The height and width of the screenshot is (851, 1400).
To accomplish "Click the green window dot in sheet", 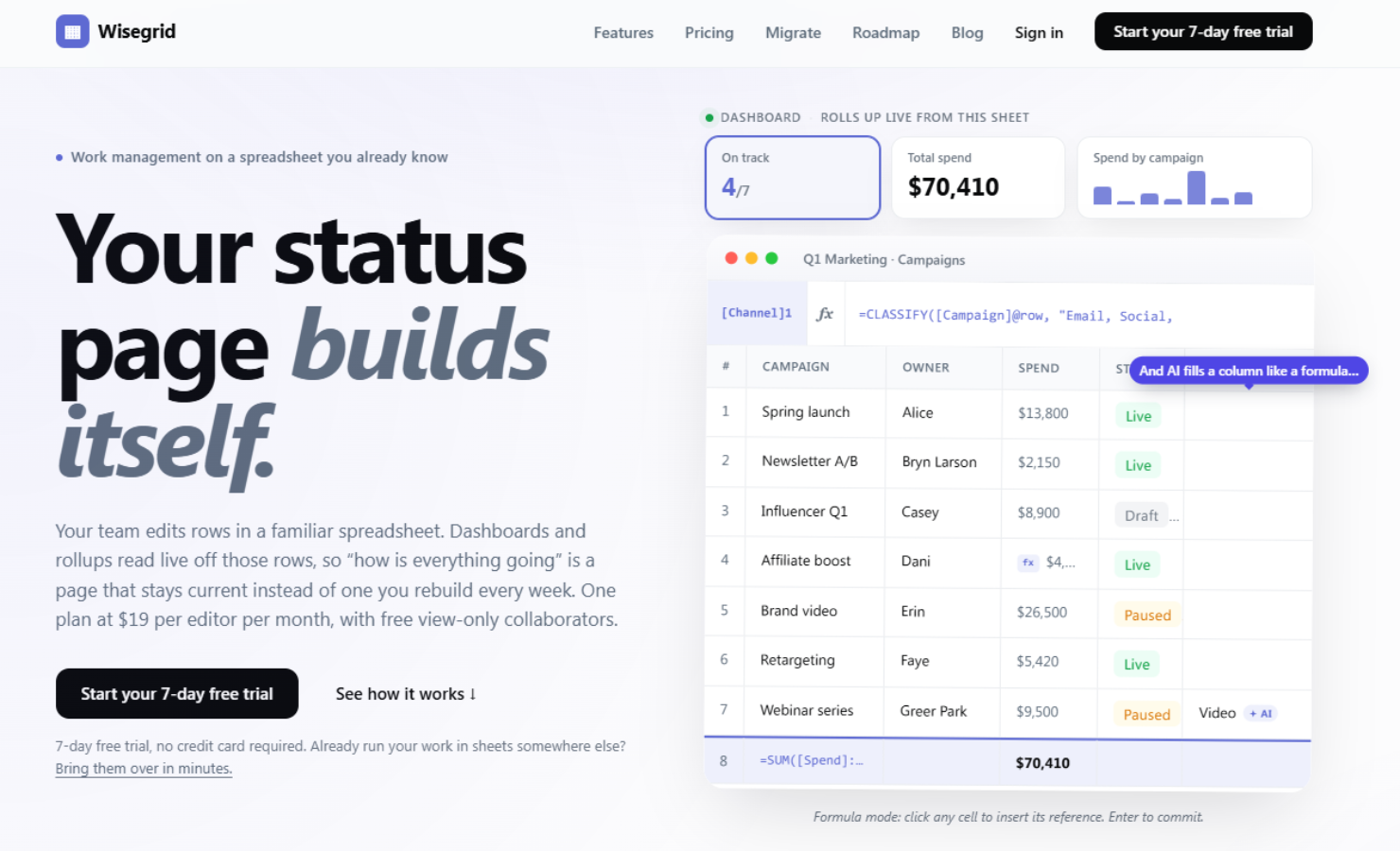I will pyautogui.click(x=771, y=258).
